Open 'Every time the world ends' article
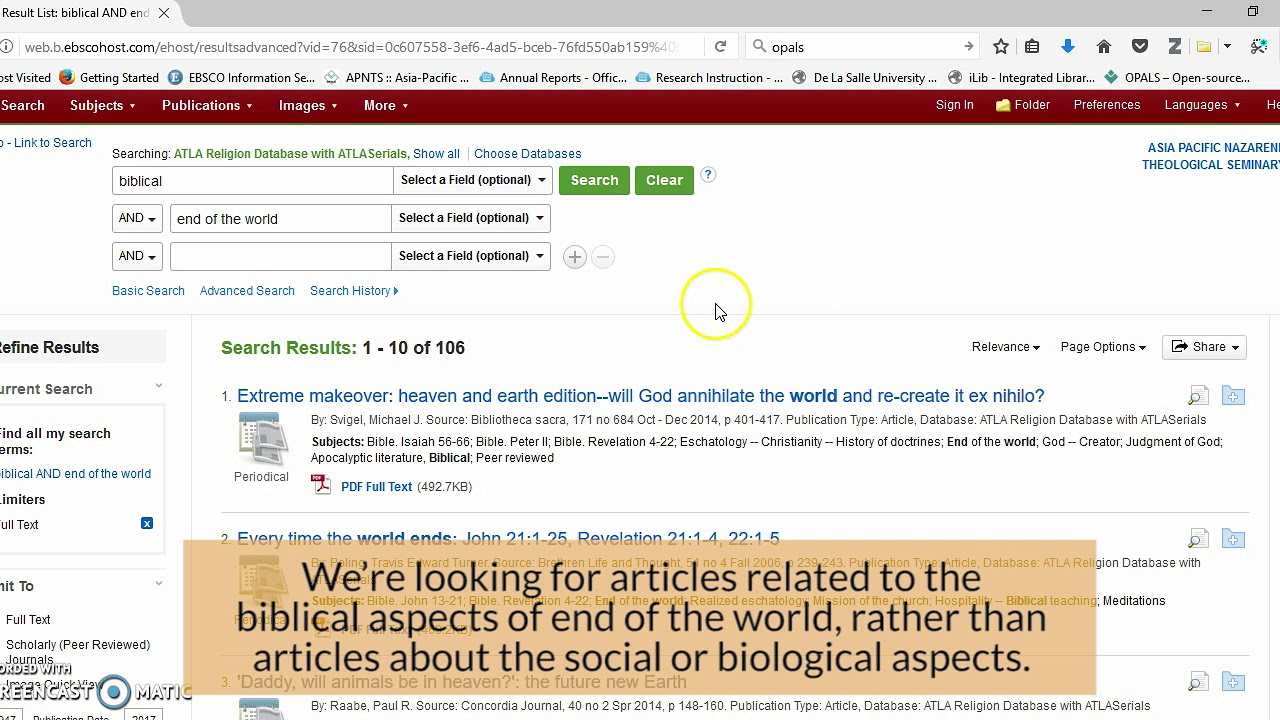Screen dimensions: 1280x720 coord(508,539)
